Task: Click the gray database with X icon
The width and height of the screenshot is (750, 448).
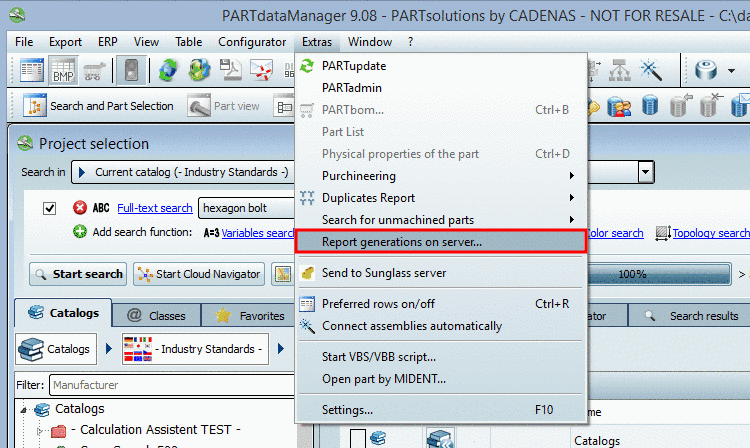Action: (x=711, y=105)
